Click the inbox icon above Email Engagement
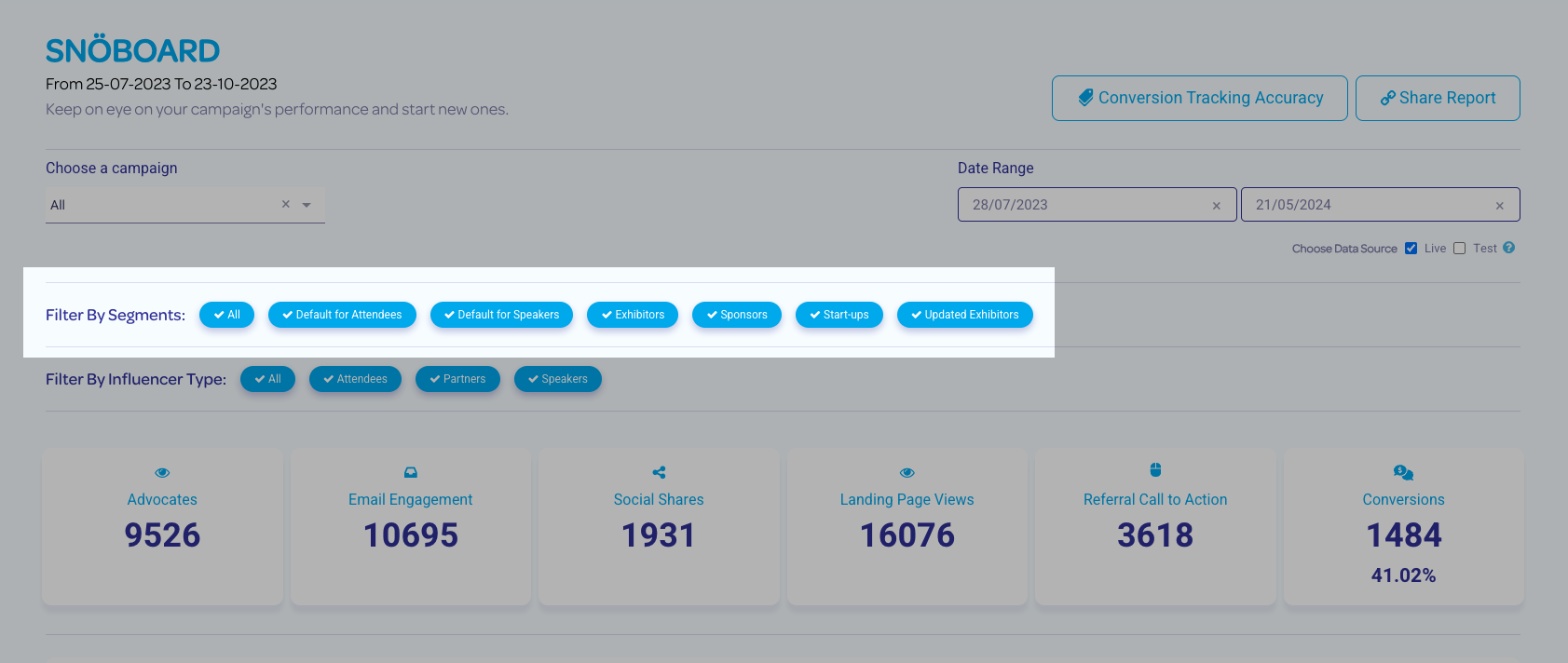 pos(411,473)
